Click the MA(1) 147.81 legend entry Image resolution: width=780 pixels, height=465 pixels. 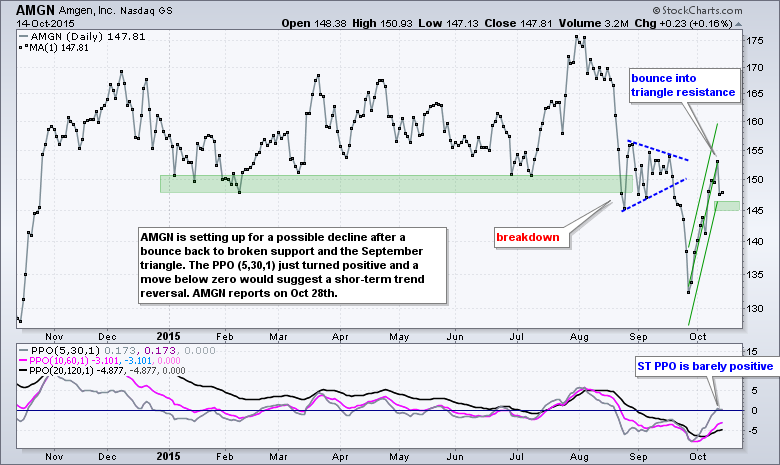(x=59, y=48)
